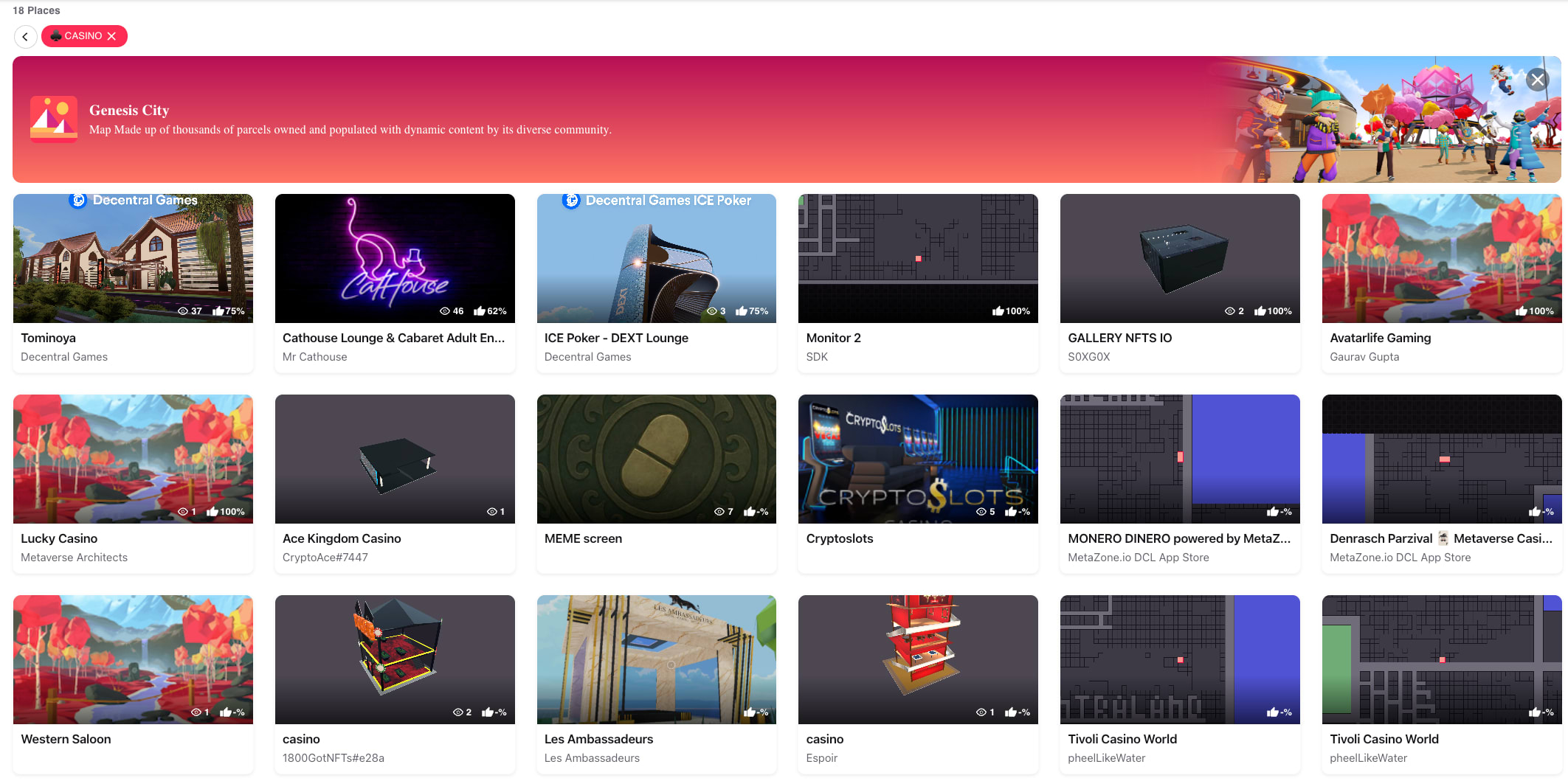Click the GALLERY NFTS IO like icon
This screenshot has width=1568, height=781.
[x=1260, y=311]
